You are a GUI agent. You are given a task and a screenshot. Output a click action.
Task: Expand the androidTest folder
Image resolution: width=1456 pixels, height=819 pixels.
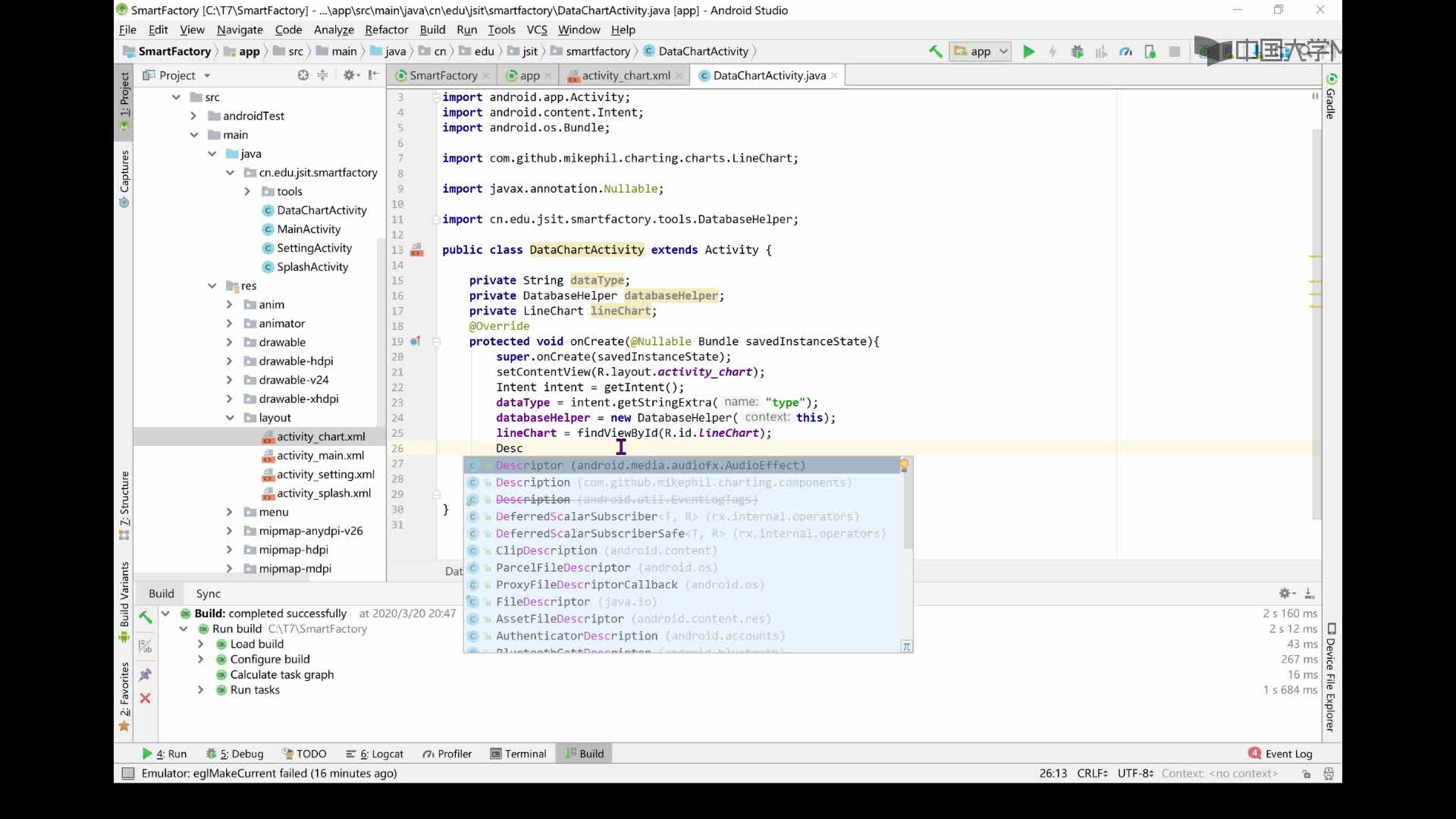click(193, 116)
